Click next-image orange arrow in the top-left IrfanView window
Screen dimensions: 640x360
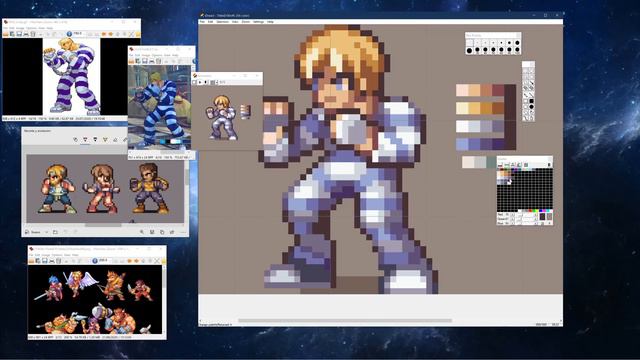(x=110, y=34)
